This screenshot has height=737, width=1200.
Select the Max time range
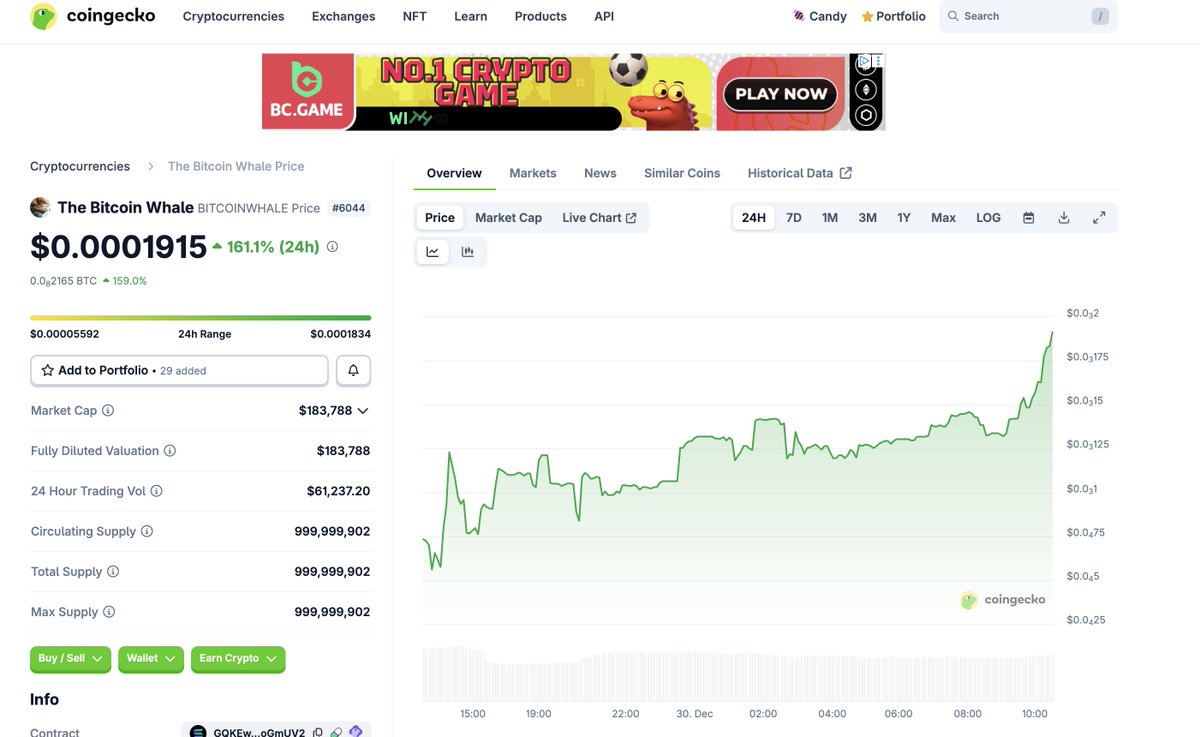click(944, 218)
